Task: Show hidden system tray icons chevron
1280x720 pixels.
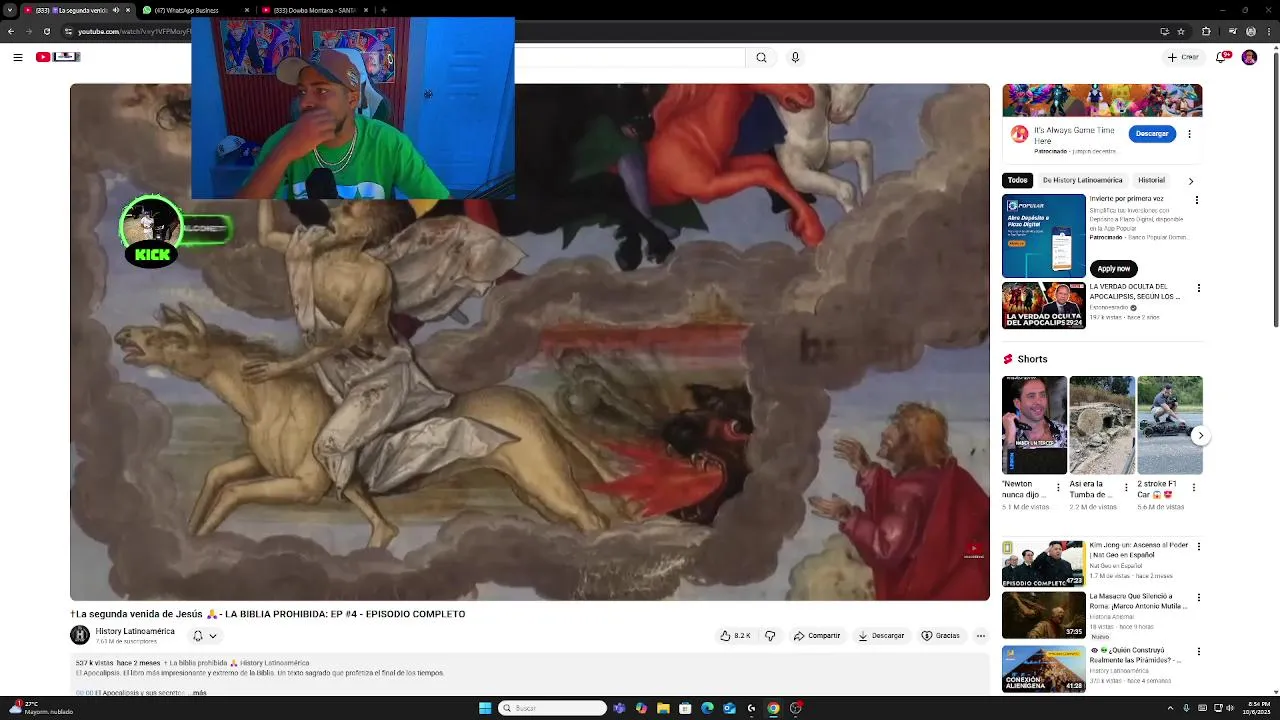Action: [1168, 708]
